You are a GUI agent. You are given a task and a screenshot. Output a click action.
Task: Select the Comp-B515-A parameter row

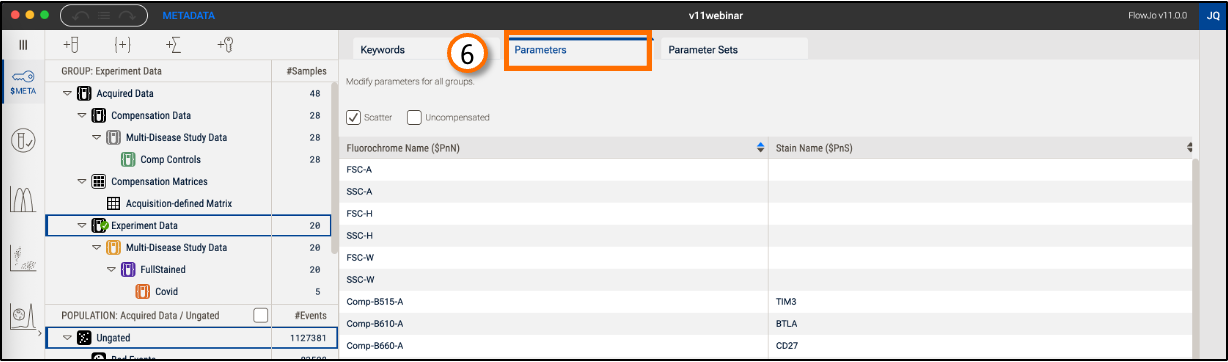point(766,300)
